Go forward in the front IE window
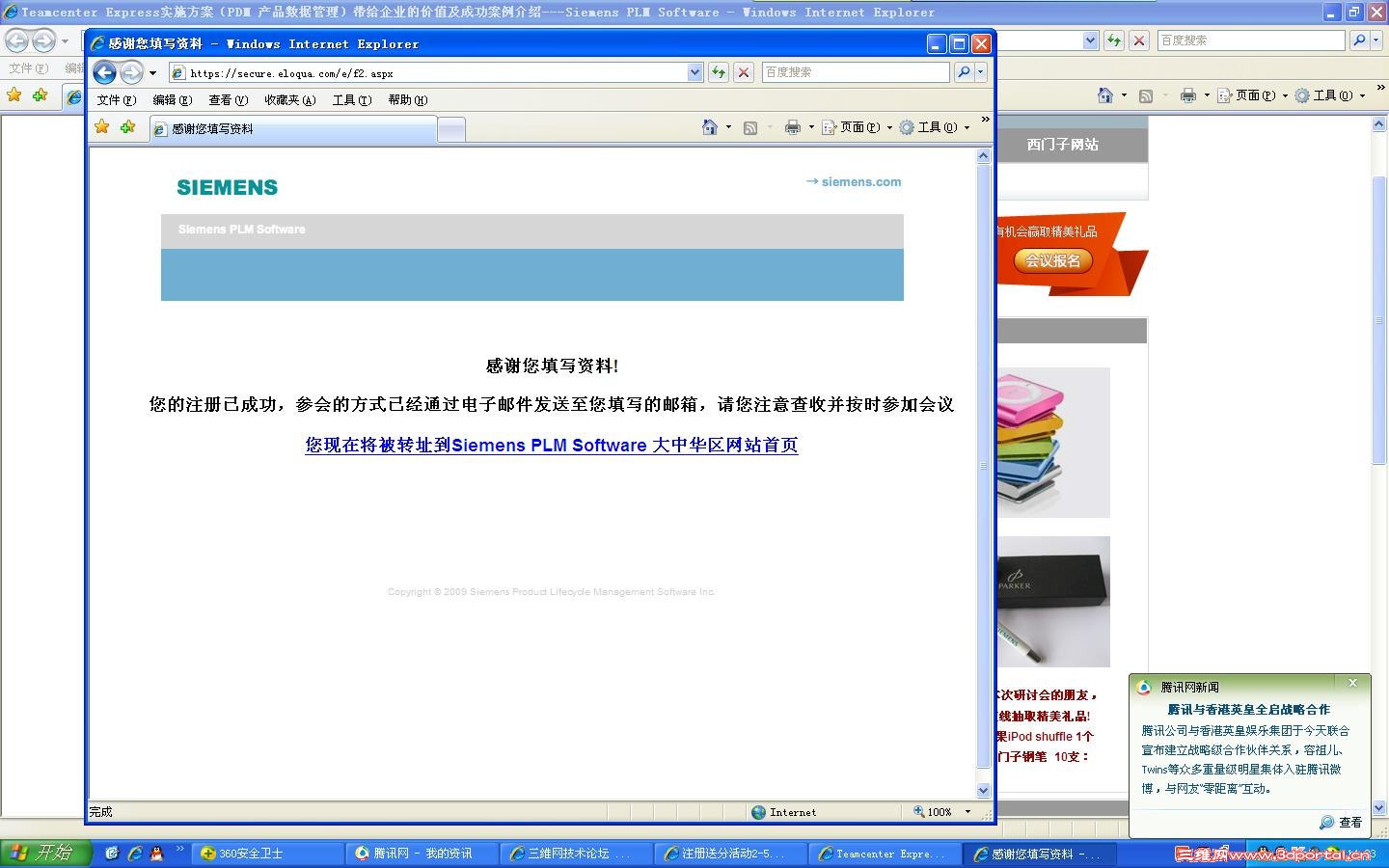1389x868 pixels. [x=131, y=72]
